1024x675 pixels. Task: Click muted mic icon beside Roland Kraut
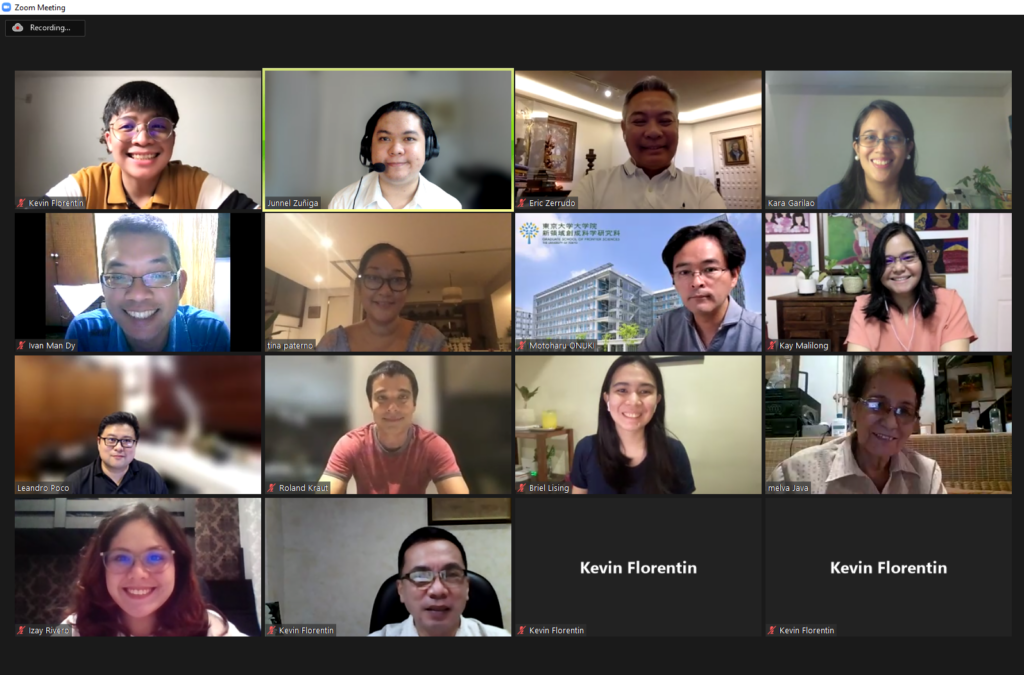coord(272,488)
